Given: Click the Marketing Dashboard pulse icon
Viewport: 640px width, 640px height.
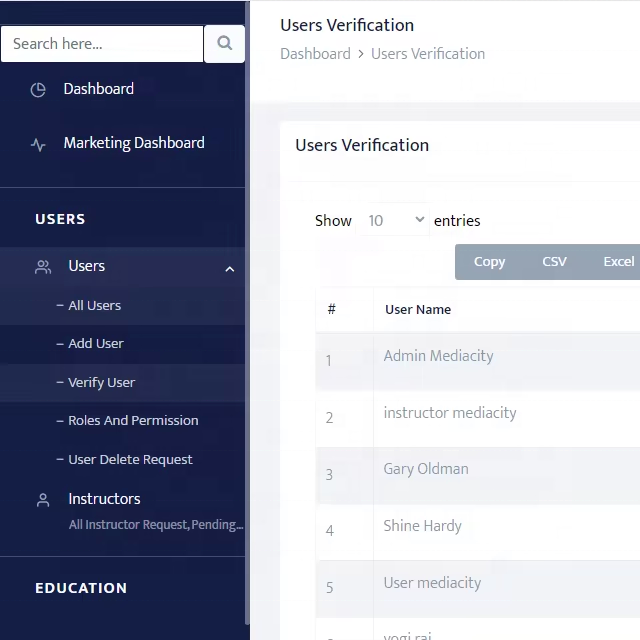Looking at the screenshot, I should click(x=38, y=144).
